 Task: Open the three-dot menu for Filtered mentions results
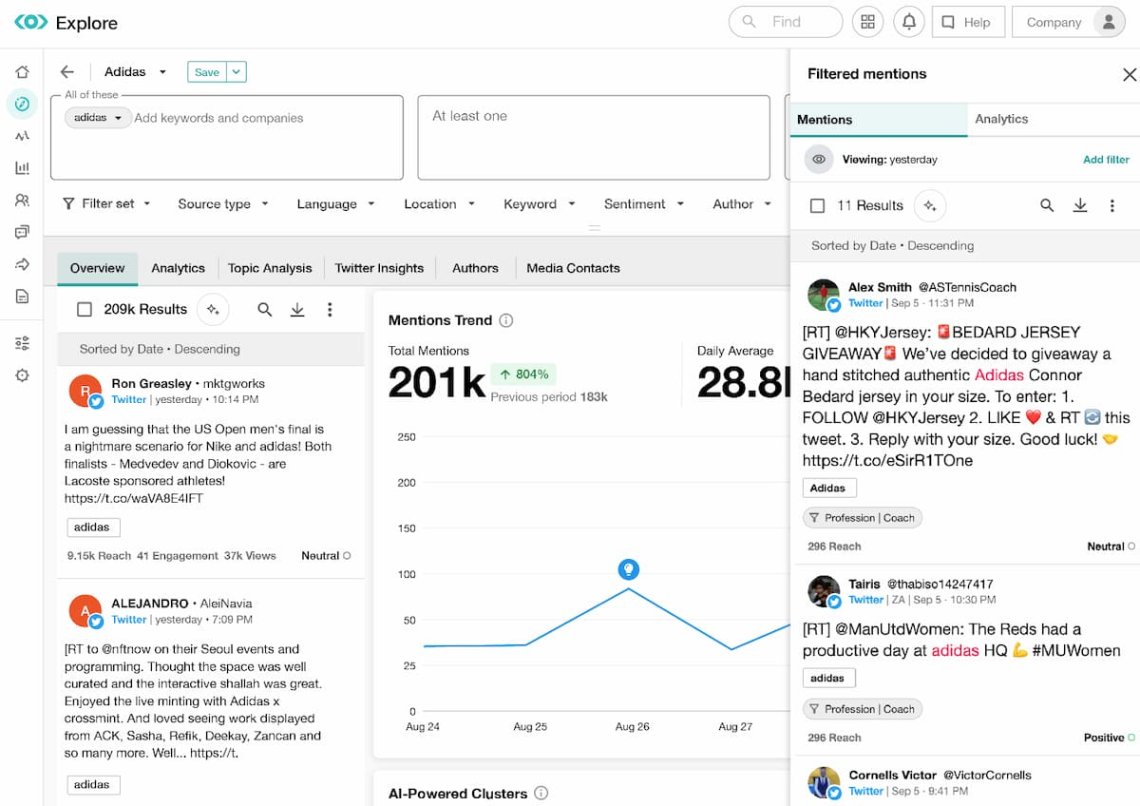(1112, 205)
